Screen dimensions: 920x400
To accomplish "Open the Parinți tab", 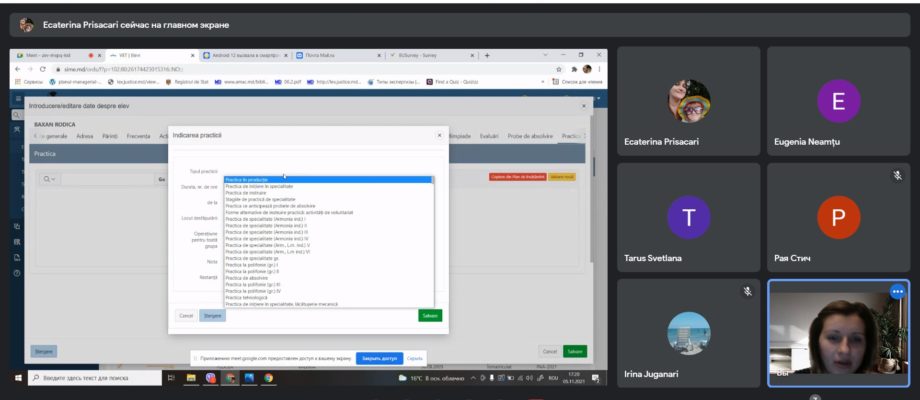I will (110, 136).
